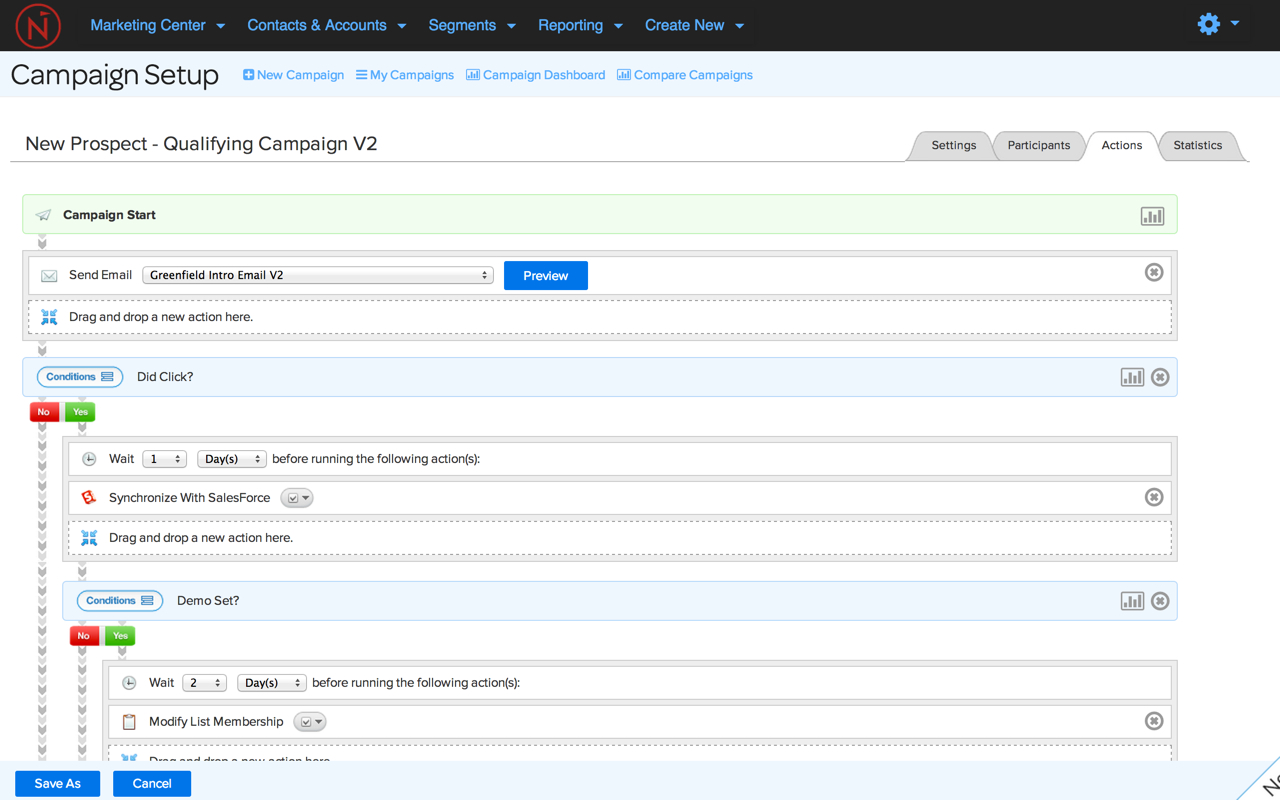The width and height of the screenshot is (1280, 800).
Task: Open the Segments menu
Action: pos(472,25)
